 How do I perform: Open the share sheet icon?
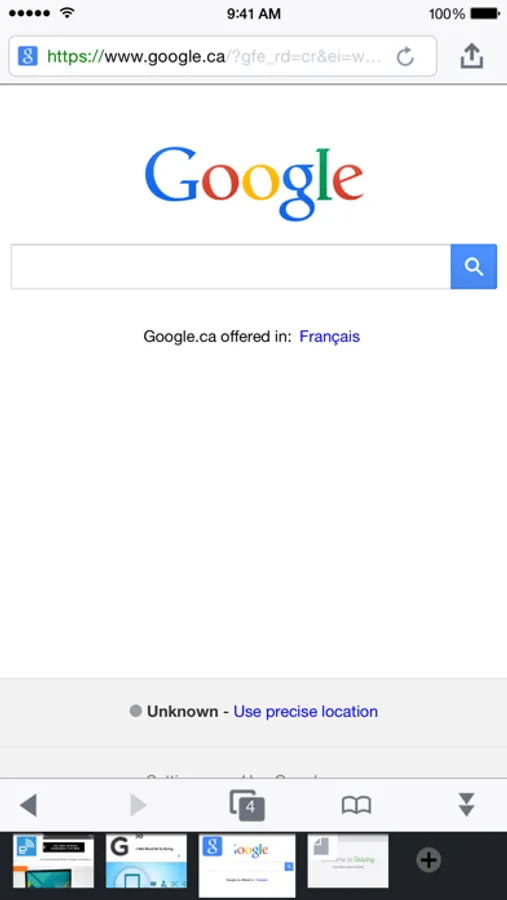coord(471,56)
